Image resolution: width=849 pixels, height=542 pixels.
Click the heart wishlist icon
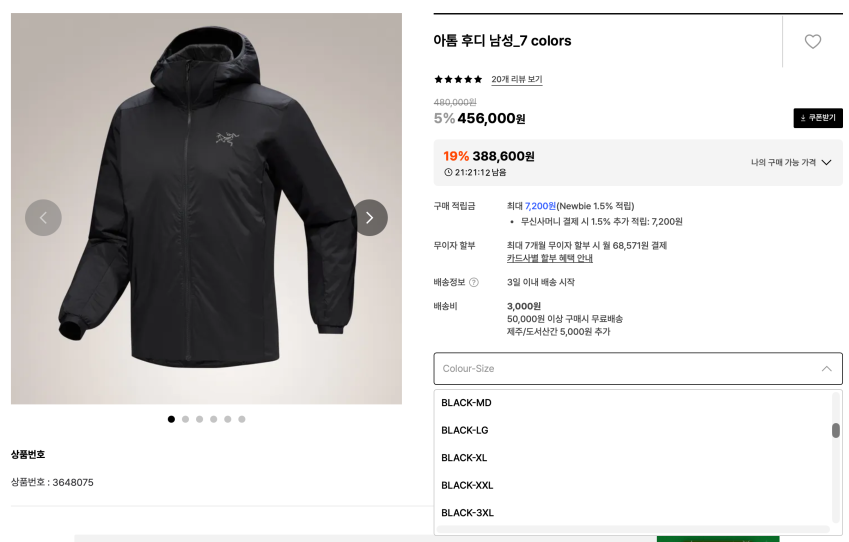tap(813, 42)
